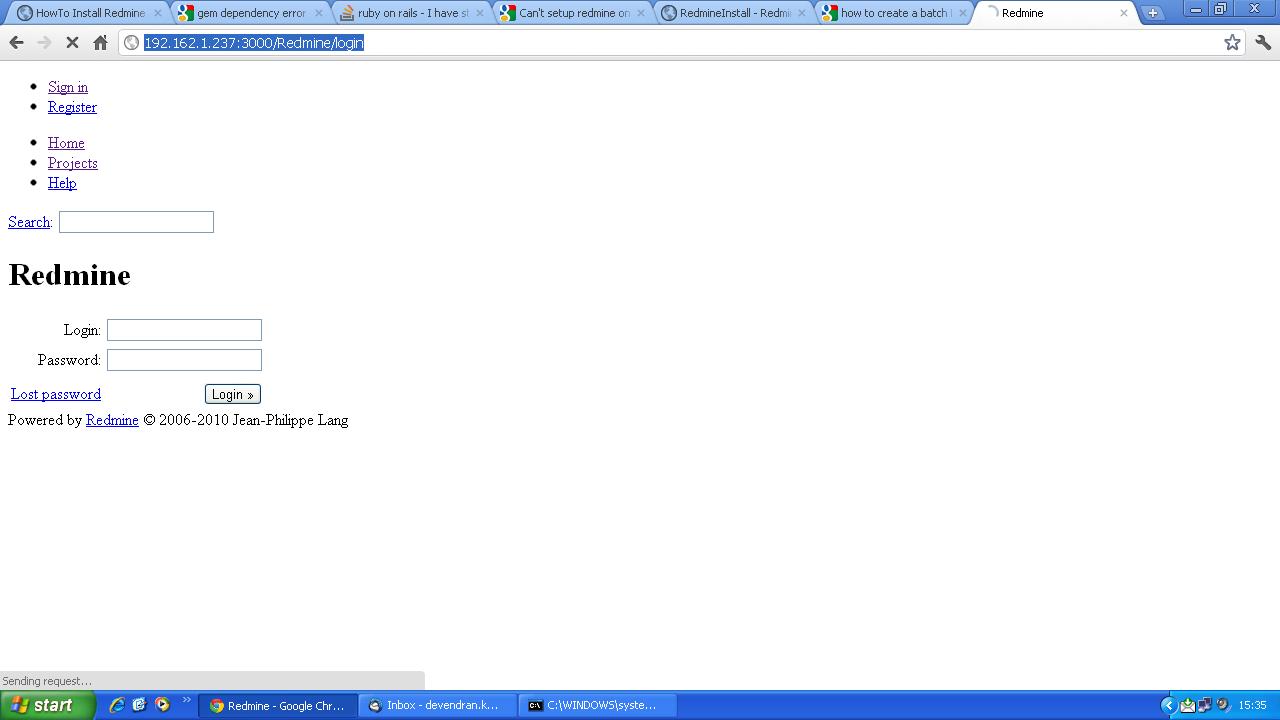Image resolution: width=1280 pixels, height=720 pixels.
Task: Open the browser home page icon
Action: [100, 43]
